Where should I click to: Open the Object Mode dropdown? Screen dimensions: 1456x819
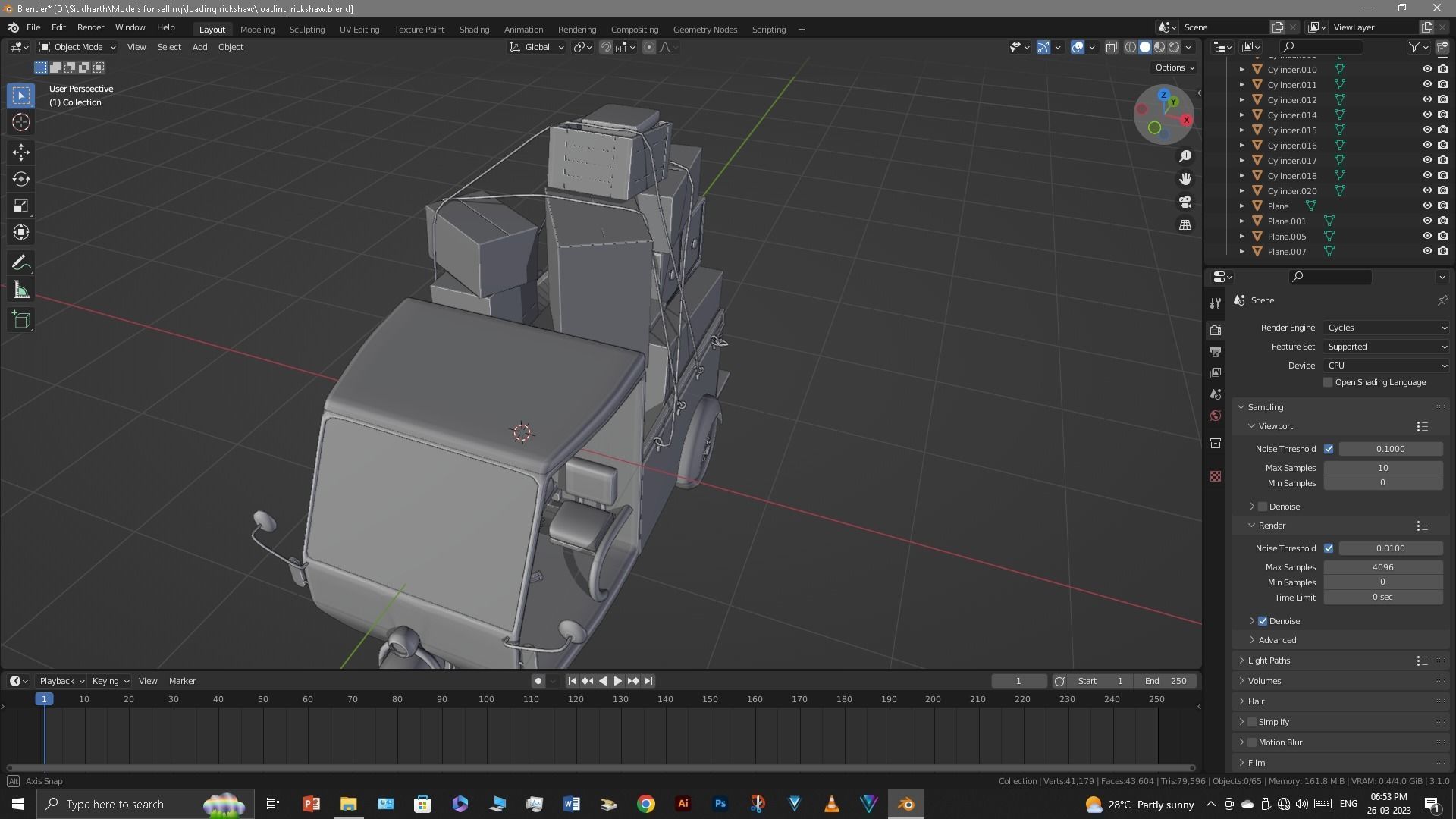coord(77,47)
